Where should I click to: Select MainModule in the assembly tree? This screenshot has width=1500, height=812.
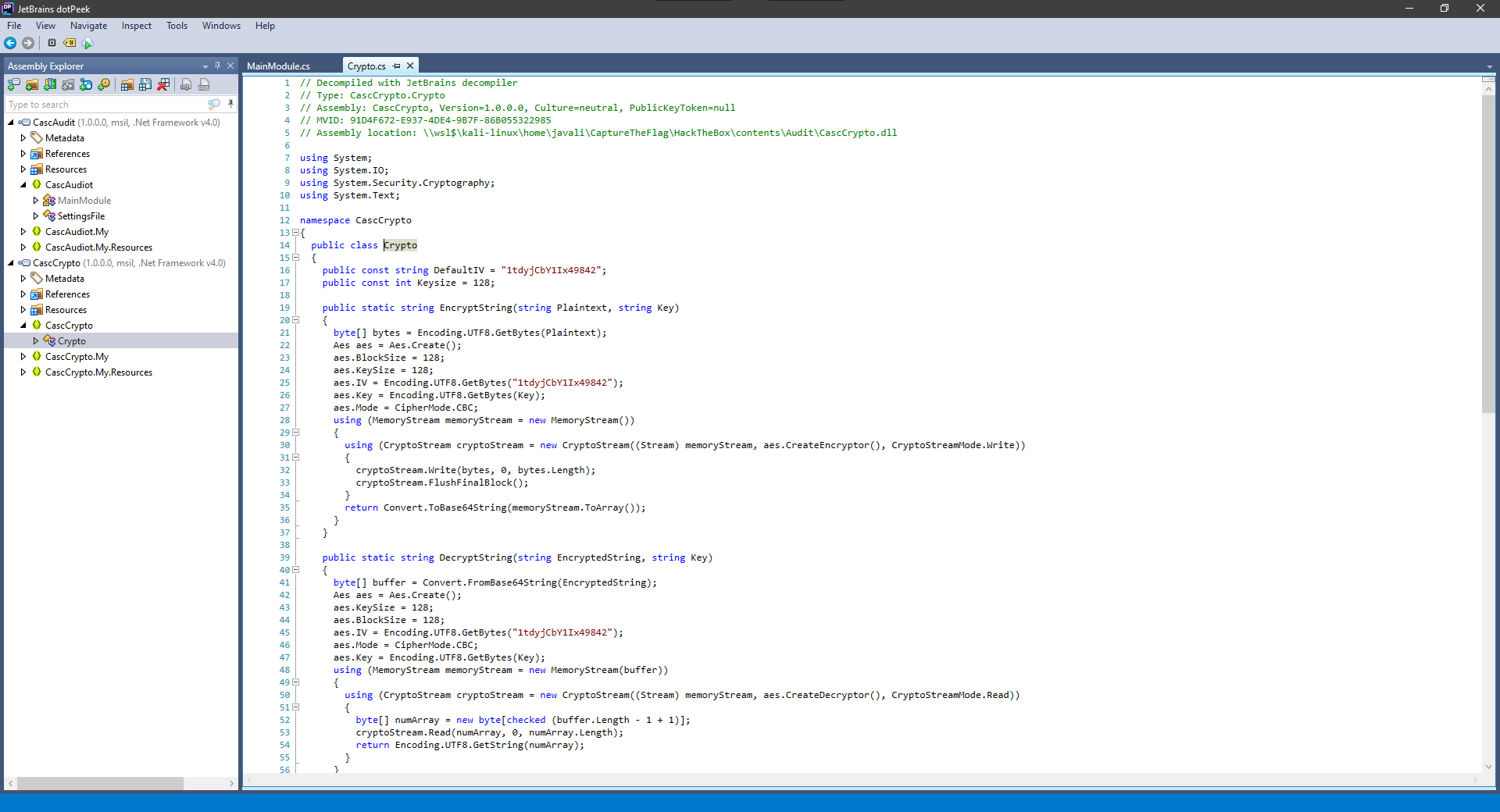[84, 201]
